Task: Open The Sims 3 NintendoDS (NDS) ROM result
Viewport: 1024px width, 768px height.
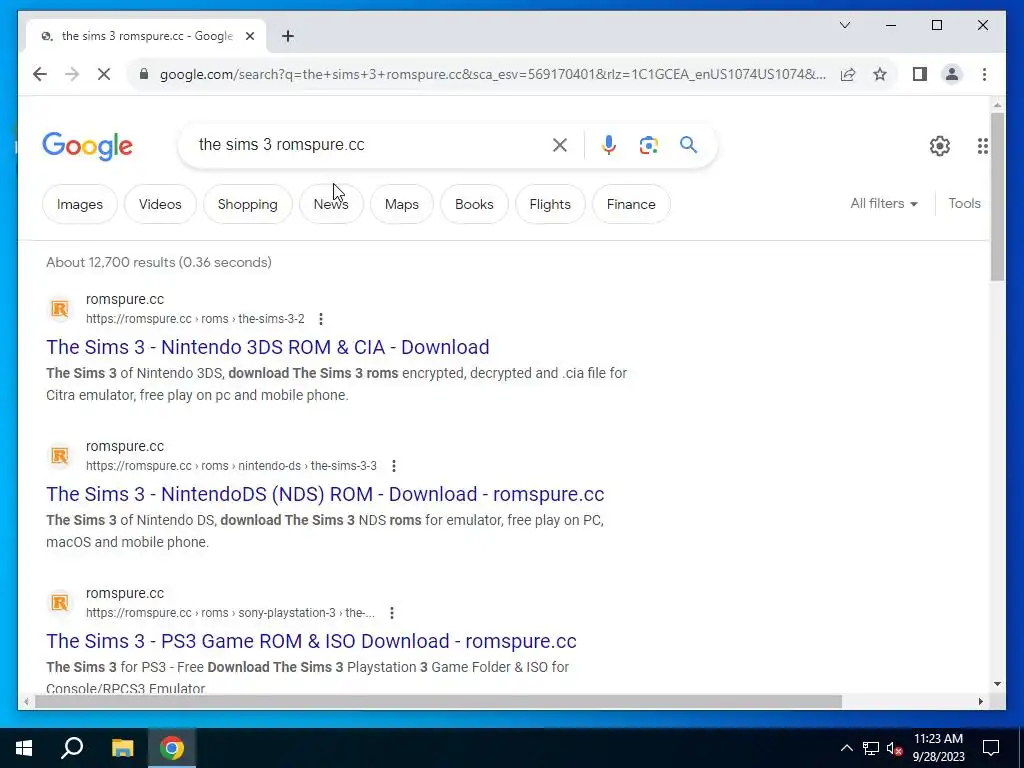Action: [325, 494]
